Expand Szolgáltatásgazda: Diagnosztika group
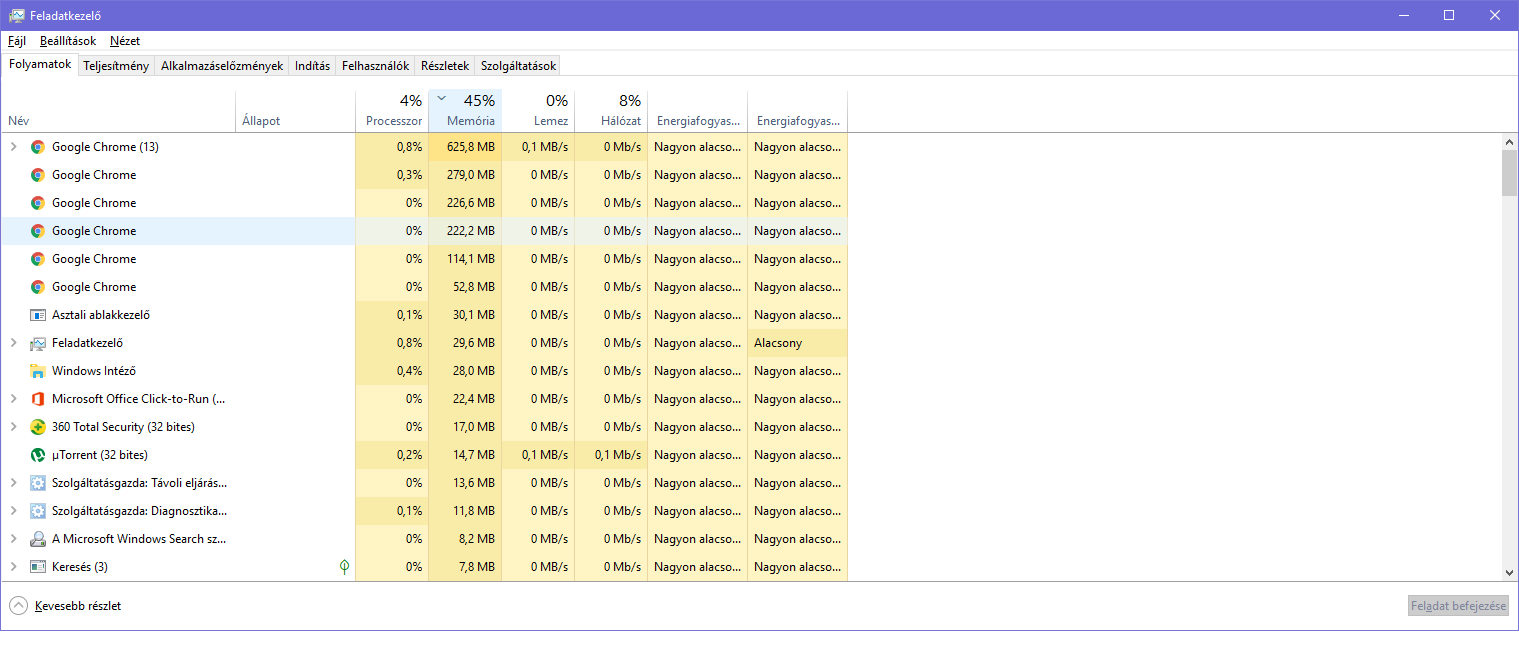Viewport: 1519px width, 651px height. (x=13, y=511)
